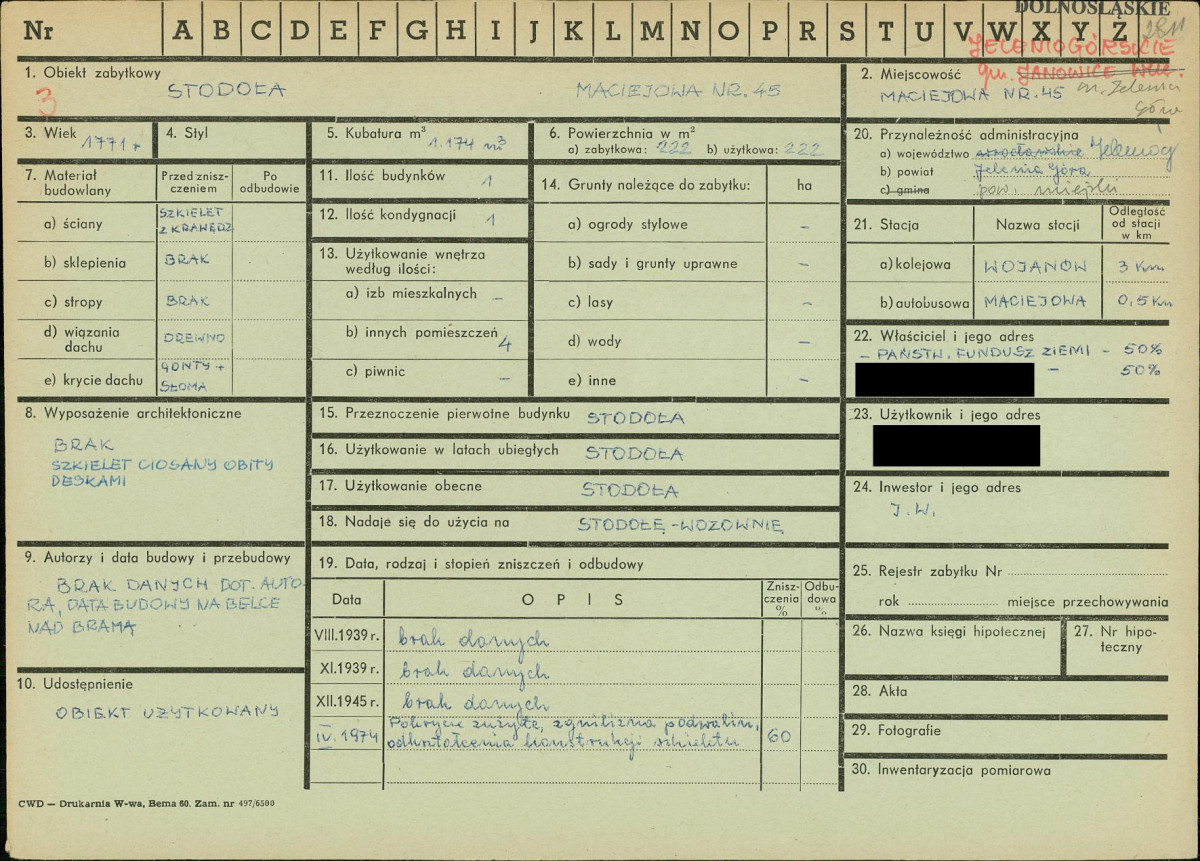This screenshot has width=1200, height=861.
Task: Select 'MACIEJOWA NR. 45' under Miejscowość
Action: tap(970, 96)
